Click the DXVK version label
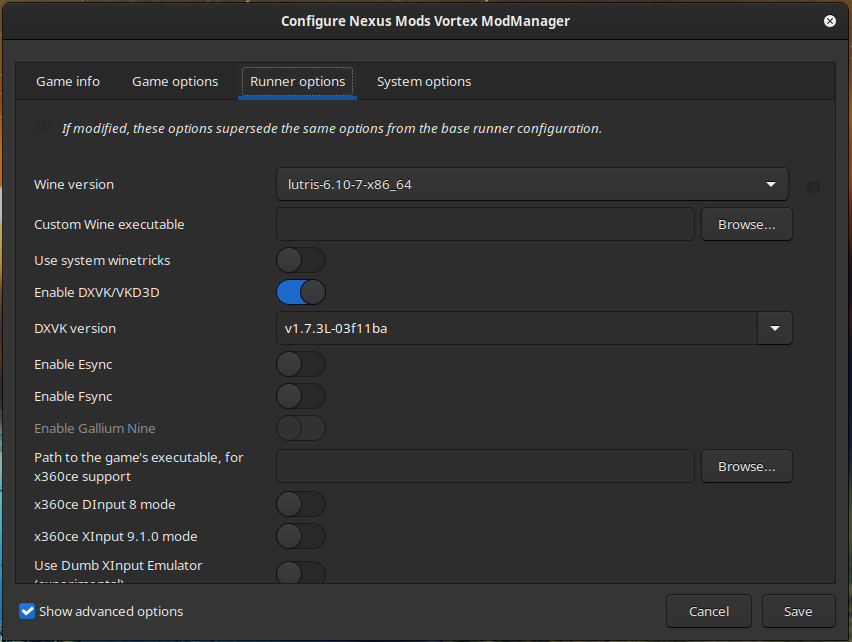 (75, 329)
